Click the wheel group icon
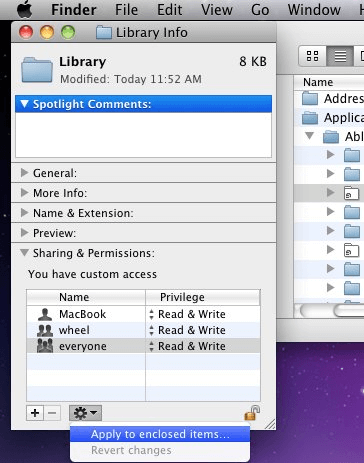 coord(45,330)
